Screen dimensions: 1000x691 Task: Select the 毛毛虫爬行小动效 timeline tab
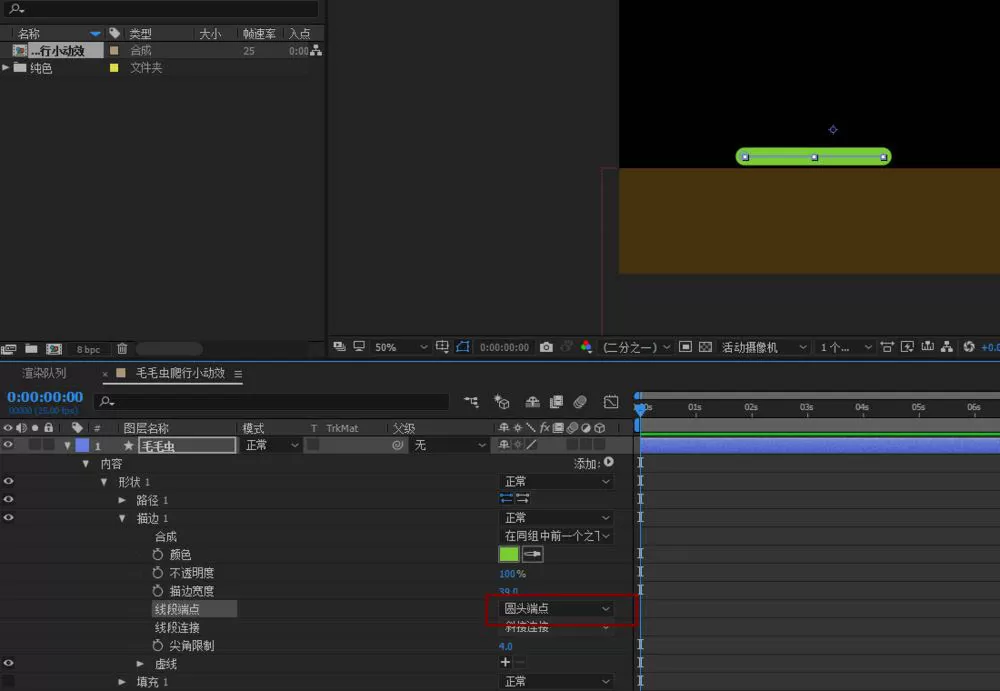[180, 373]
